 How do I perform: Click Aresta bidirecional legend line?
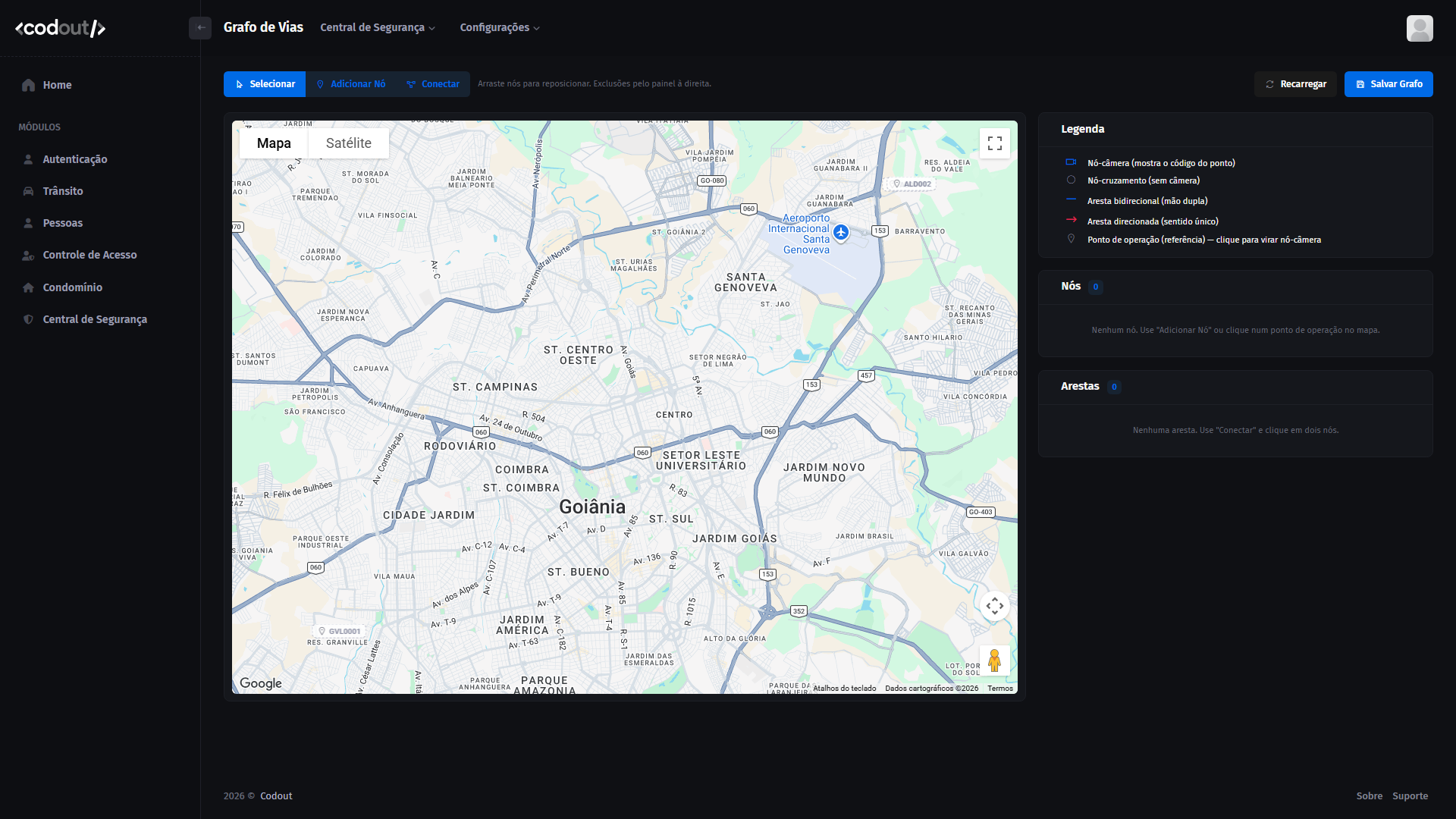[x=1071, y=199]
